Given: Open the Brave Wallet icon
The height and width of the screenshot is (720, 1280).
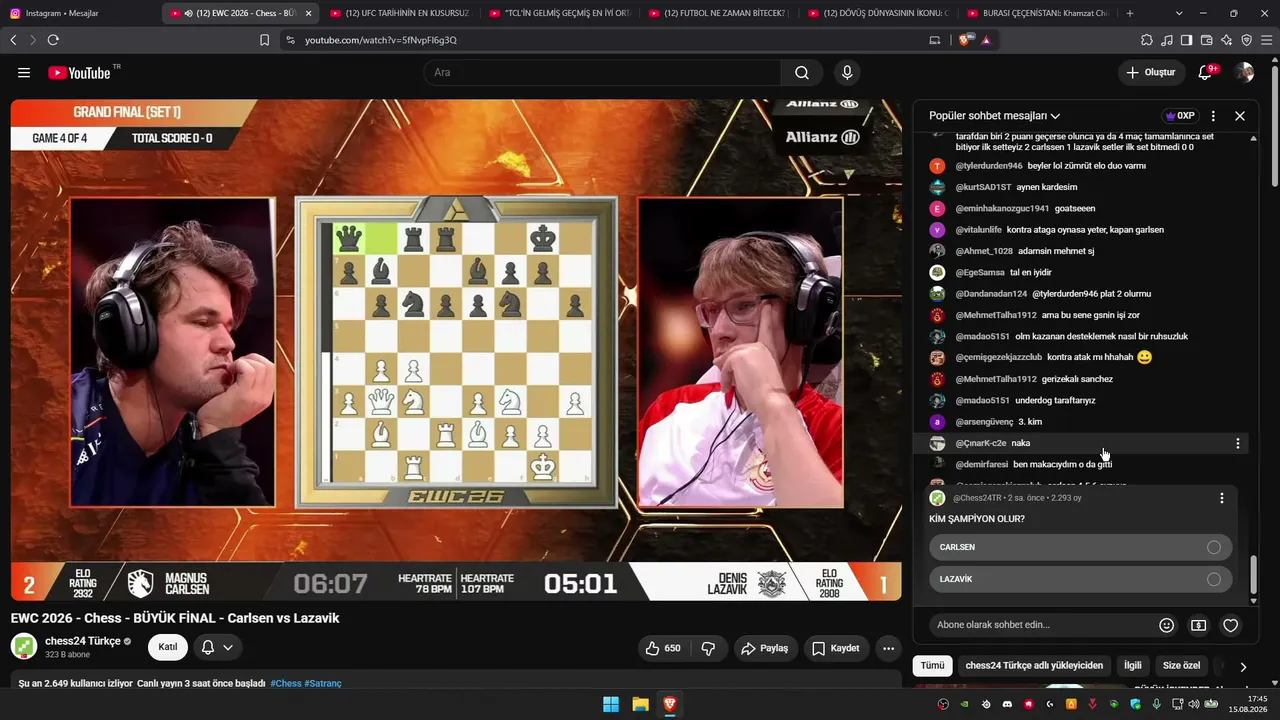Looking at the screenshot, I should [x=1207, y=40].
